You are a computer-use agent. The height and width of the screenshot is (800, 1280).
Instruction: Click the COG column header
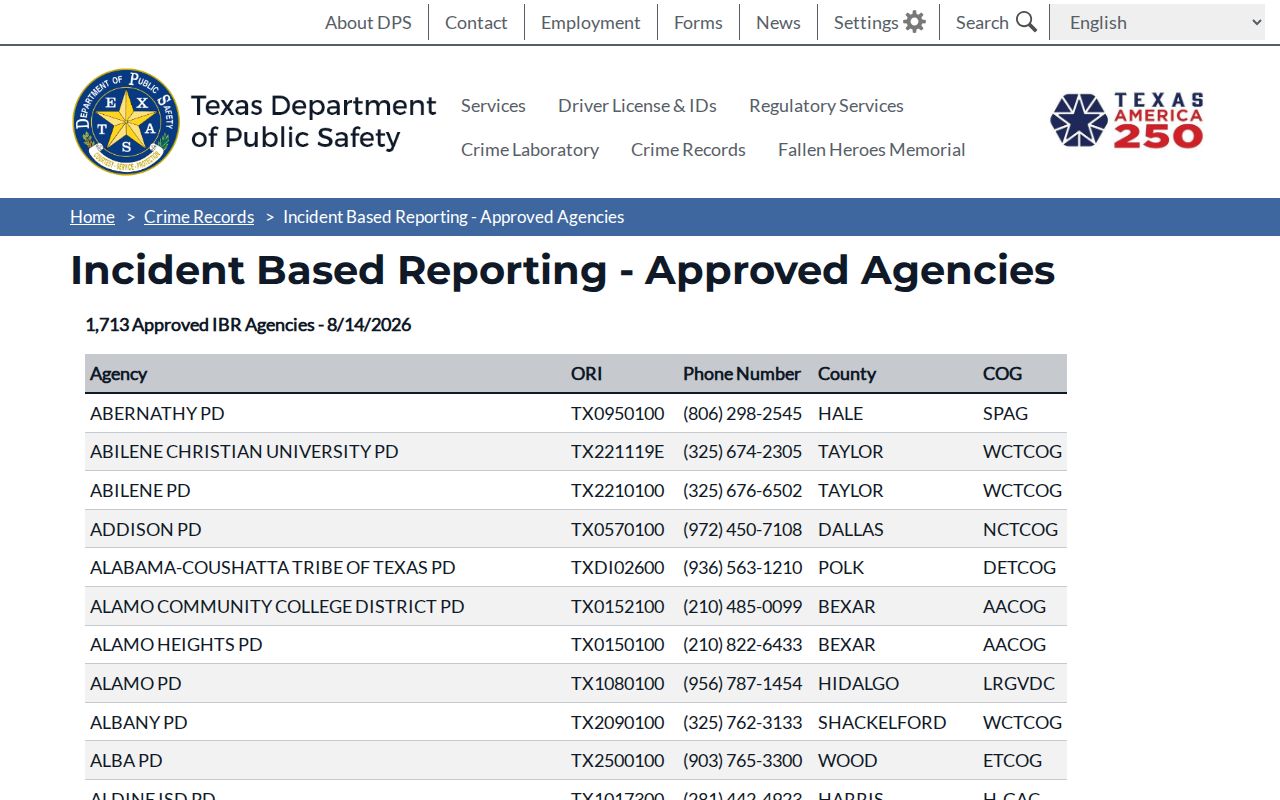tap(1002, 373)
